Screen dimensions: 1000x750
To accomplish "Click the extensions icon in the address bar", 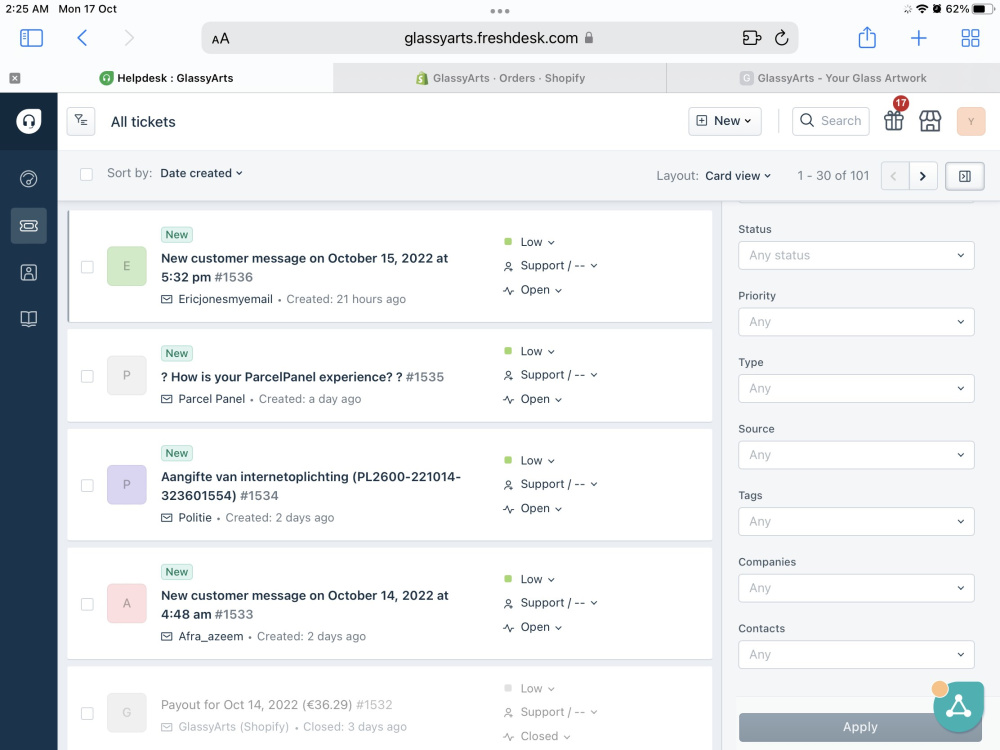I will 752,38.
